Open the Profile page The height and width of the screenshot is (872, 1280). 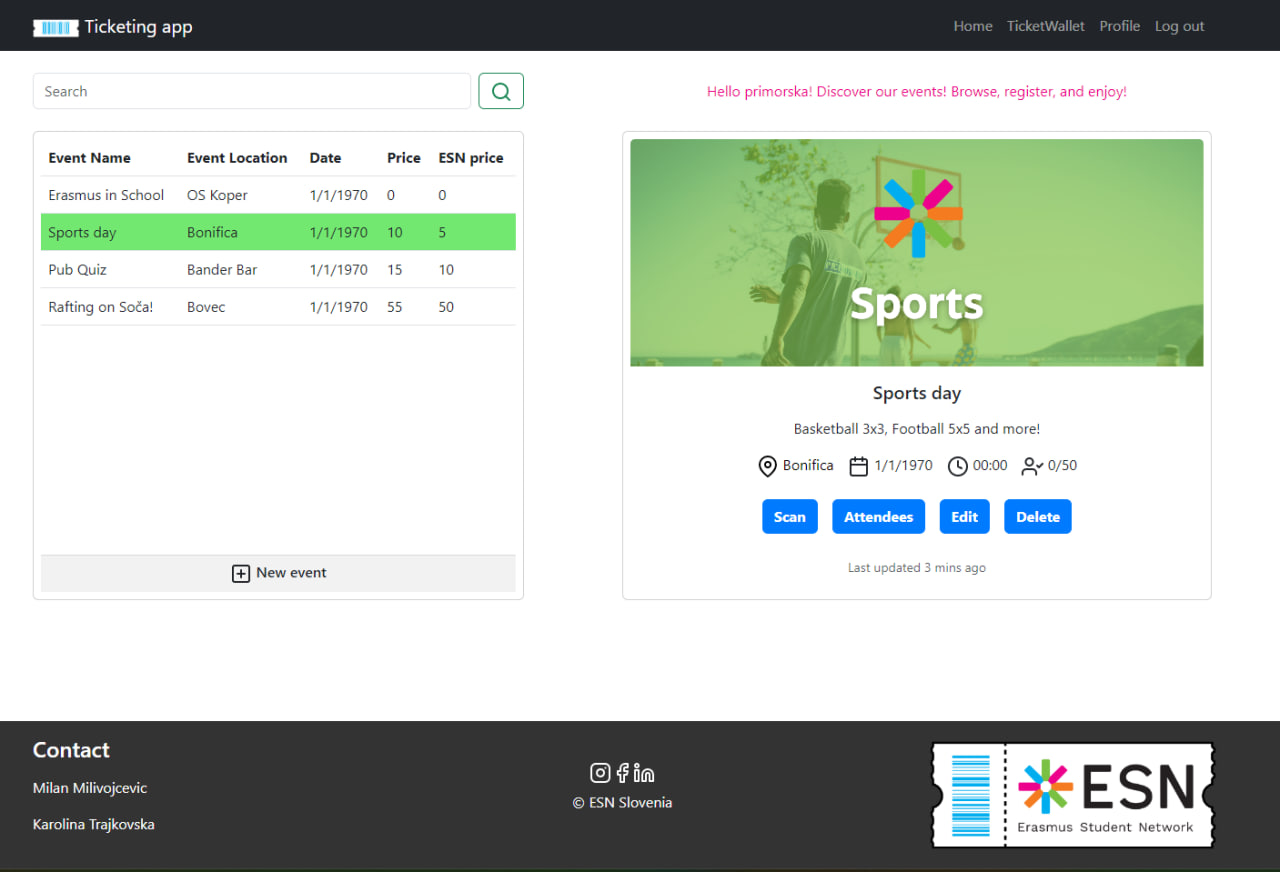click(1119, 26)
